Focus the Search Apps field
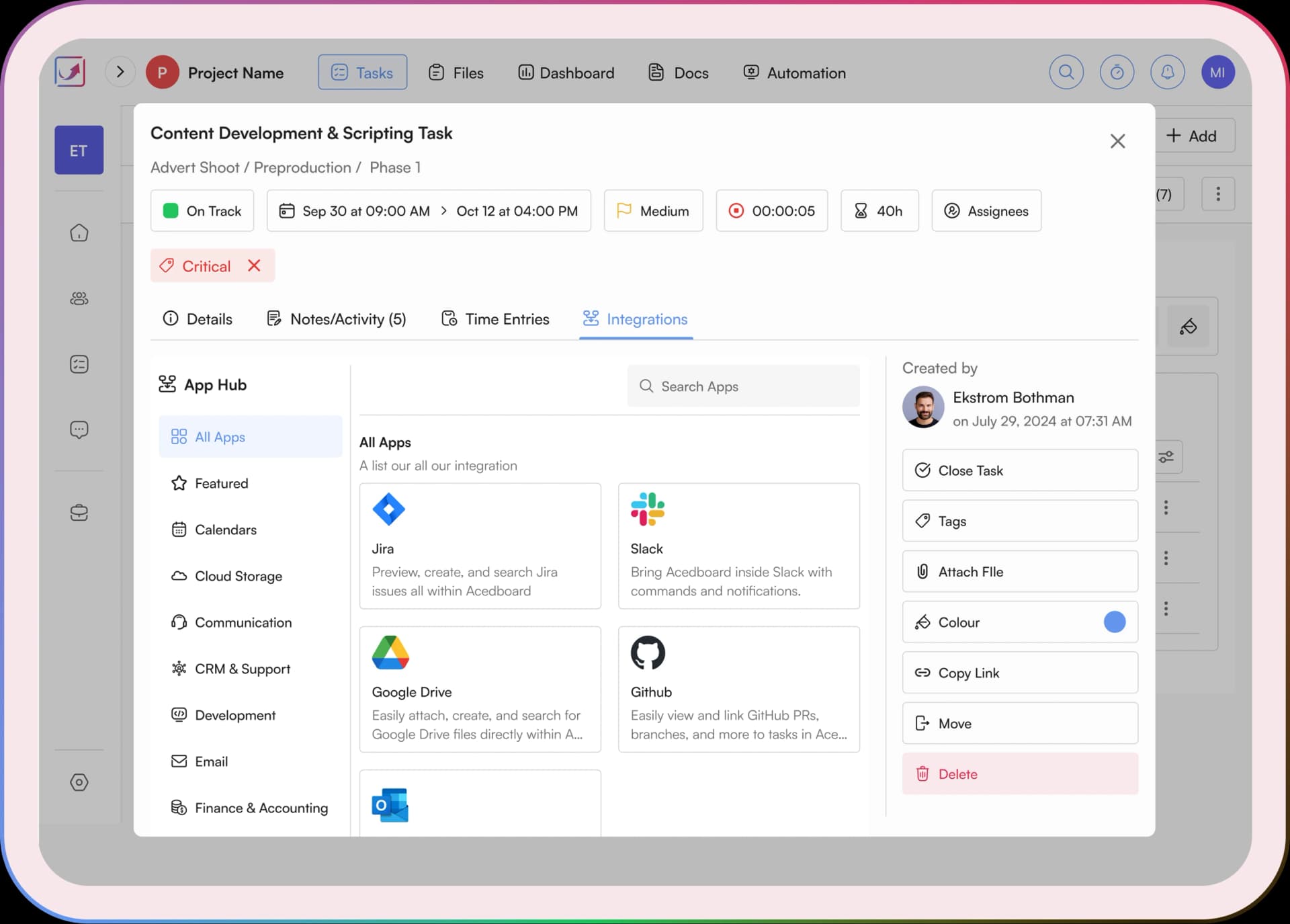 click(x=743, y=386)
